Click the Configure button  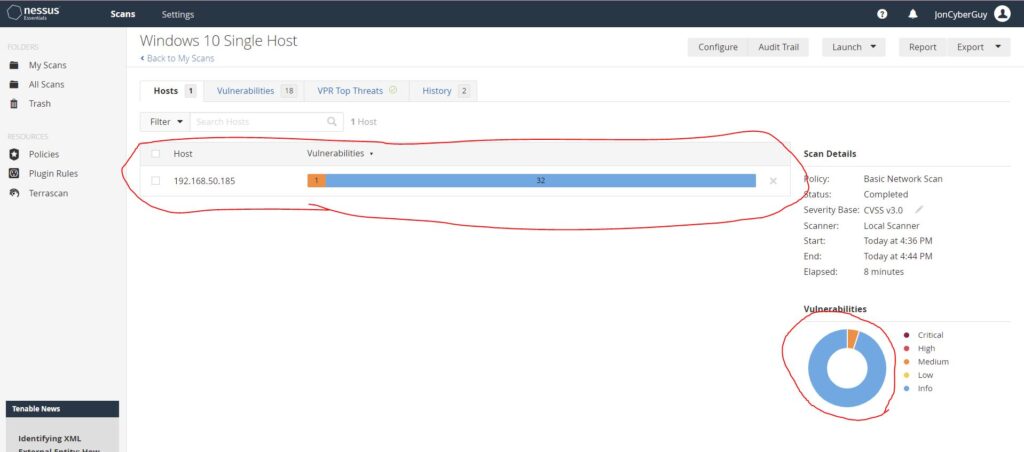point(718,47)
